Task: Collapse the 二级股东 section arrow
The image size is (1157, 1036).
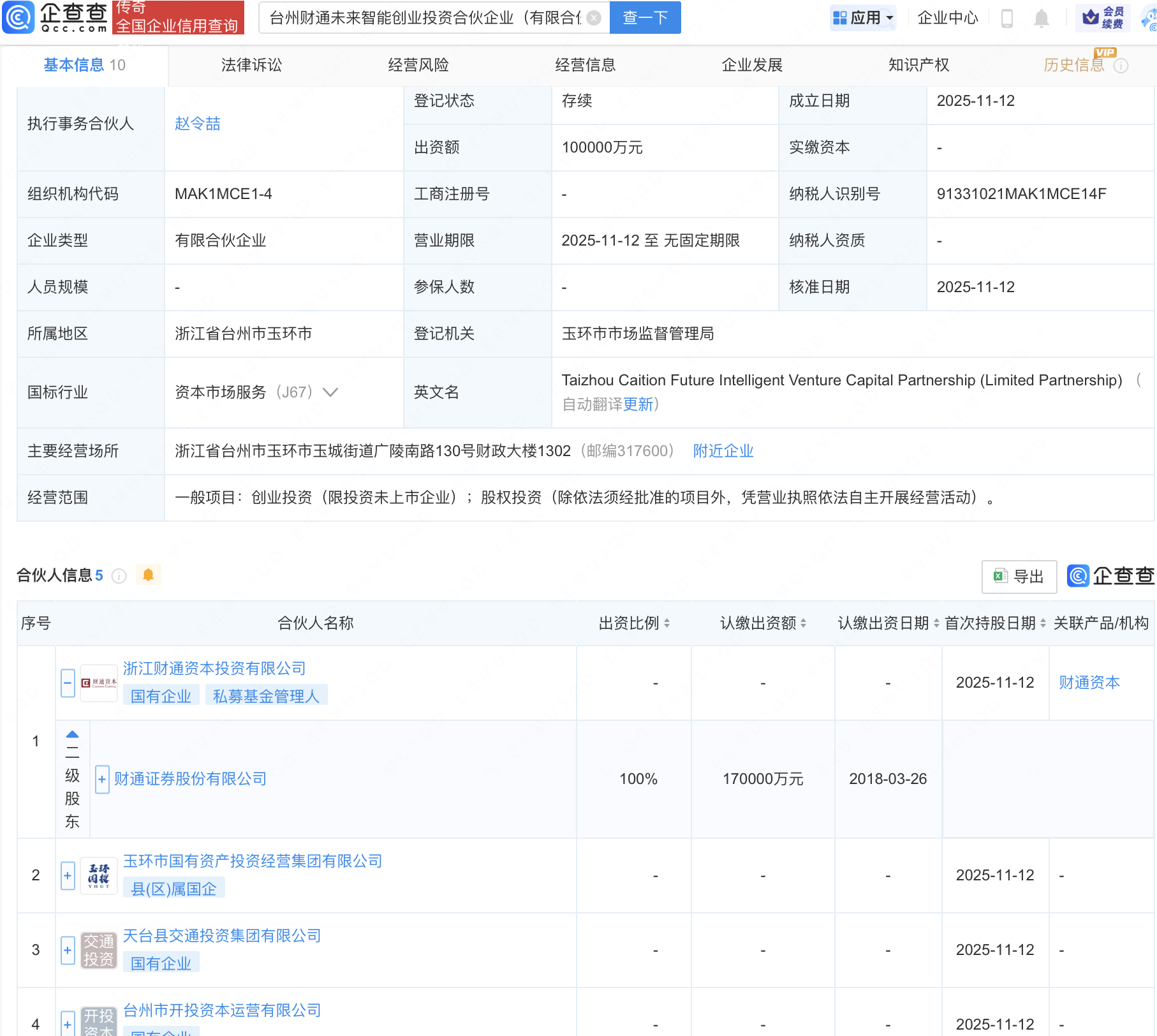Action: coord(72,734)
